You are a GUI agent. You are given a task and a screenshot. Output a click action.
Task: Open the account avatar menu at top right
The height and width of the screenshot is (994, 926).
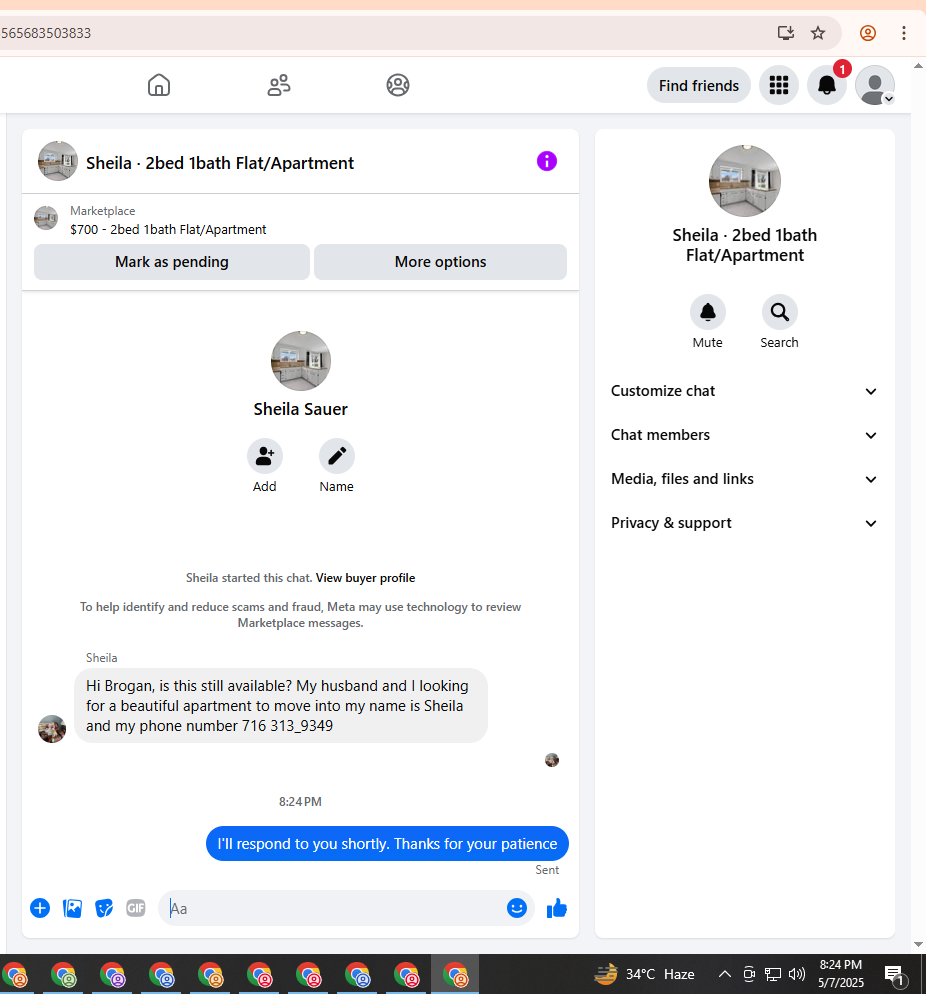coord(875,85)
